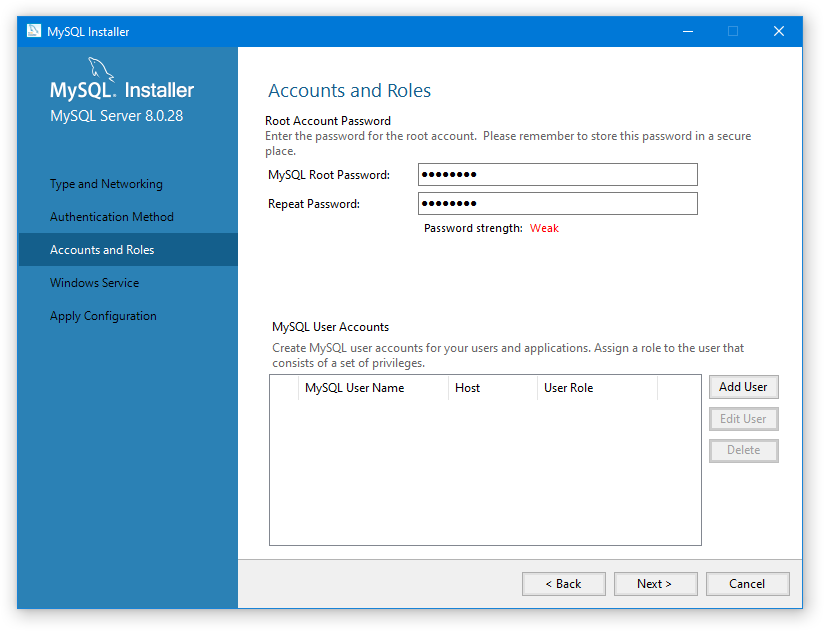Go back with the Back button
824x631 pixels.
(x=563, y=584)
